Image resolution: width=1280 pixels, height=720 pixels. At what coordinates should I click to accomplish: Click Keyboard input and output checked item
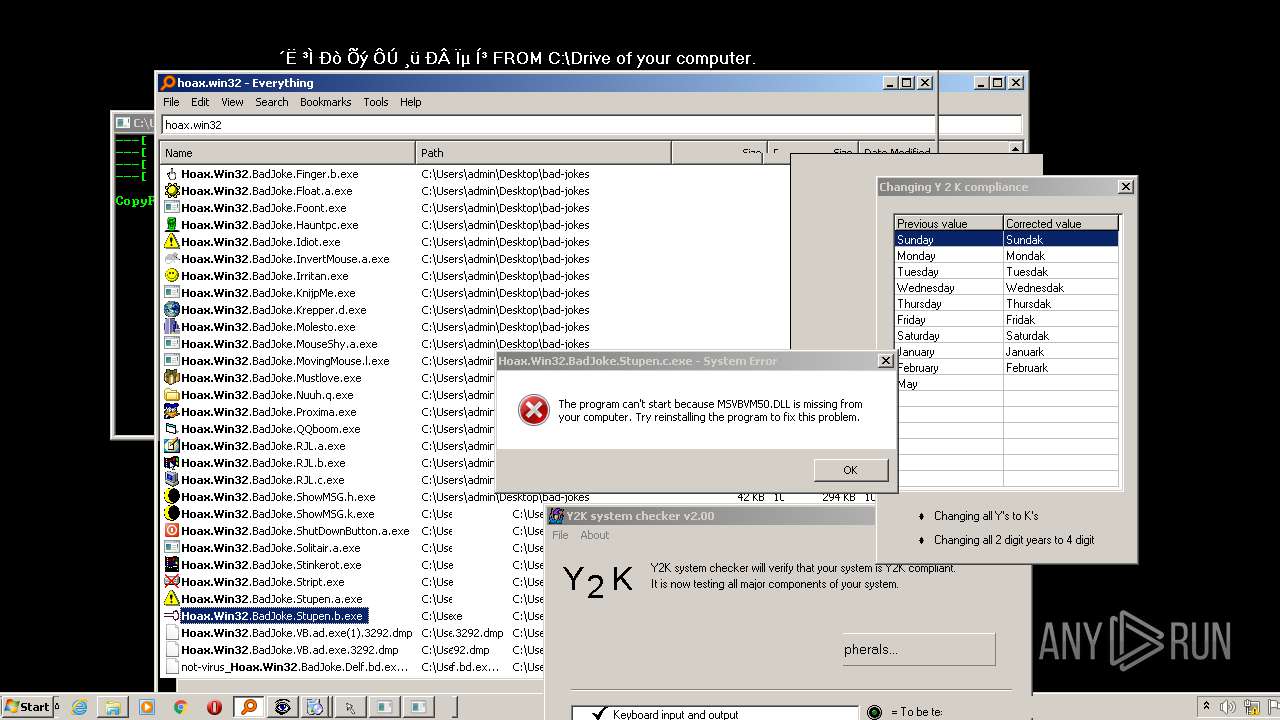coord(675,714)
